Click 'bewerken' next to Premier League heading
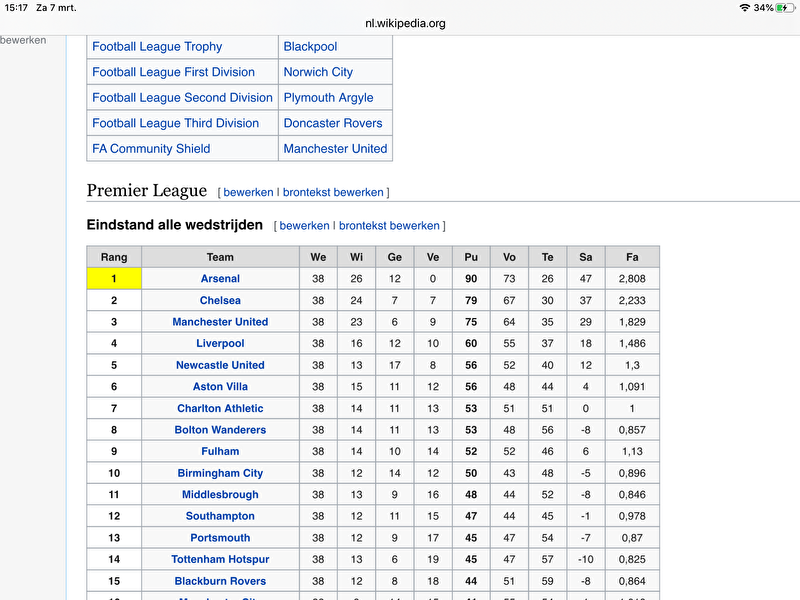Viewport: 800px width, 600px height. (x=248, y=192)
